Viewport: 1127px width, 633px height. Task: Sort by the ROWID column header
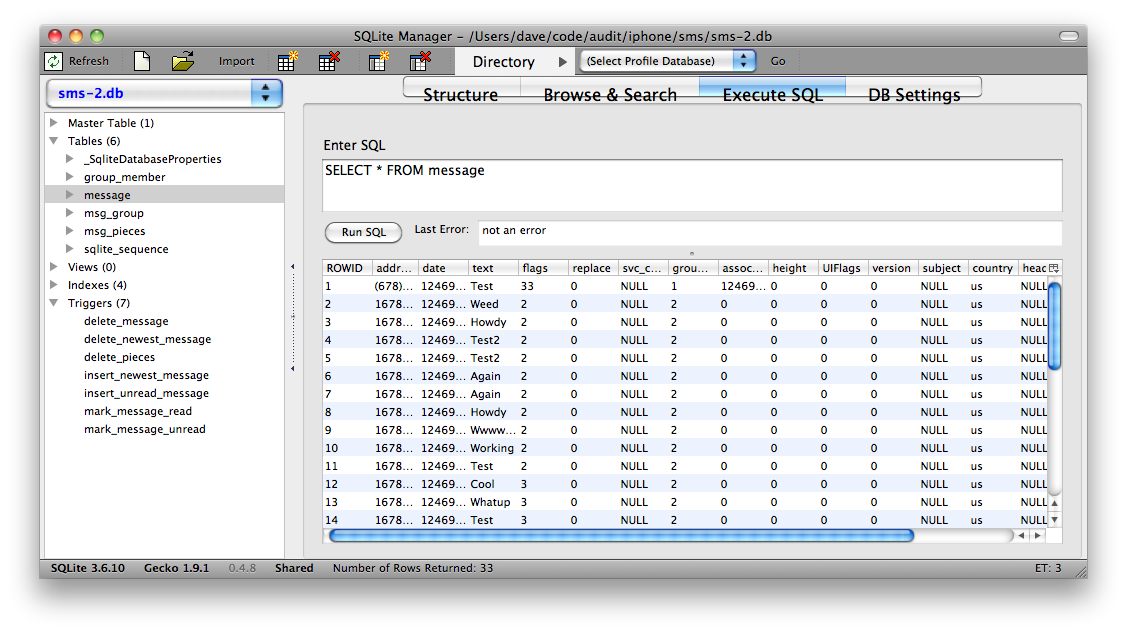tap(348, 268)
